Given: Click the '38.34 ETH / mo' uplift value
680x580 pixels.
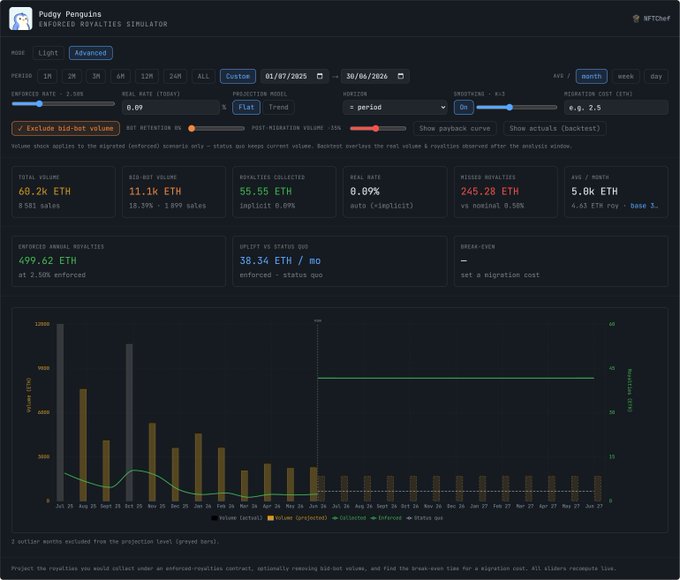Looking at the screenshot, I should (280, 261).
